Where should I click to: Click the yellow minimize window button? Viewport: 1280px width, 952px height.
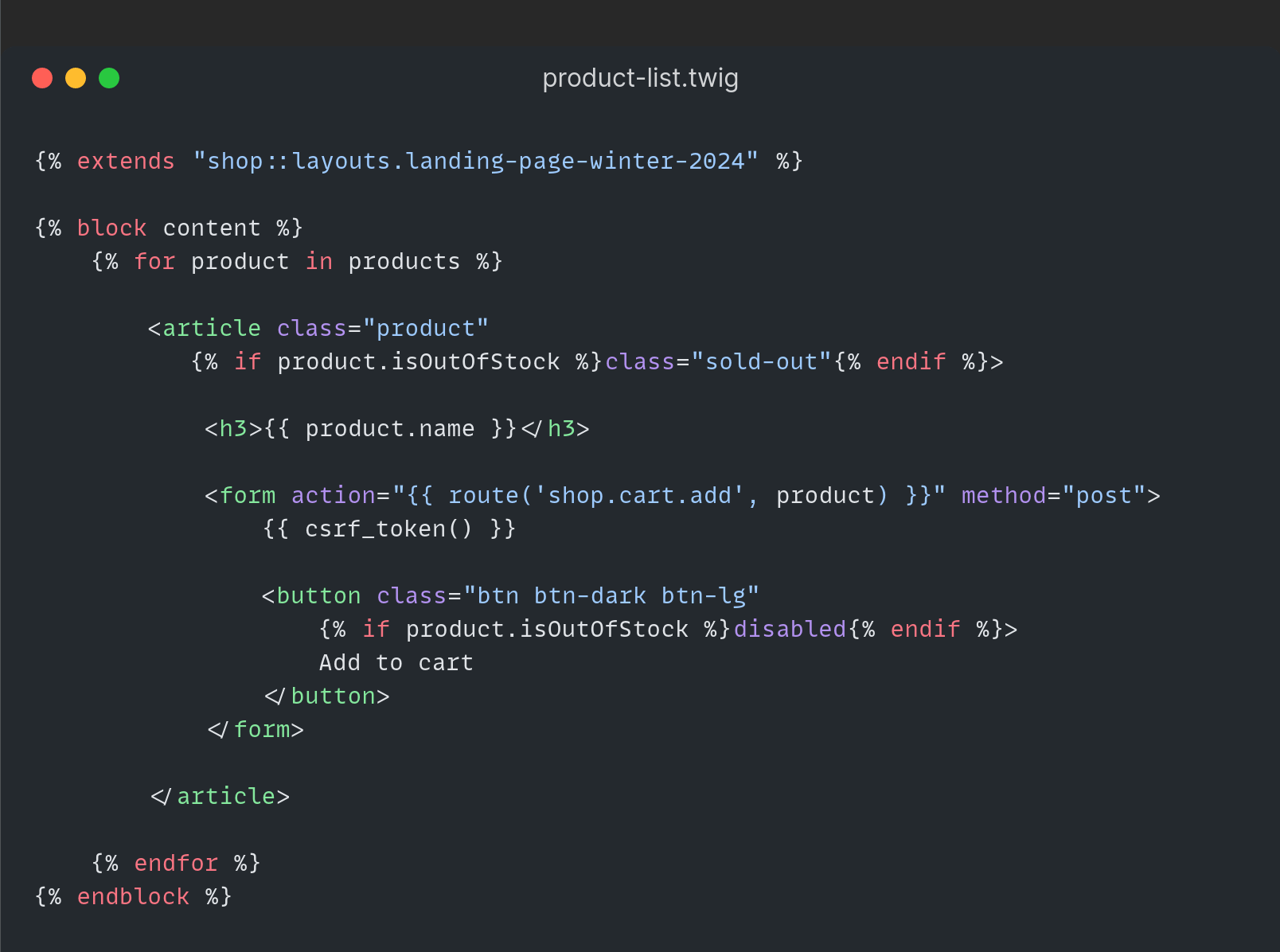click(76, 78)
